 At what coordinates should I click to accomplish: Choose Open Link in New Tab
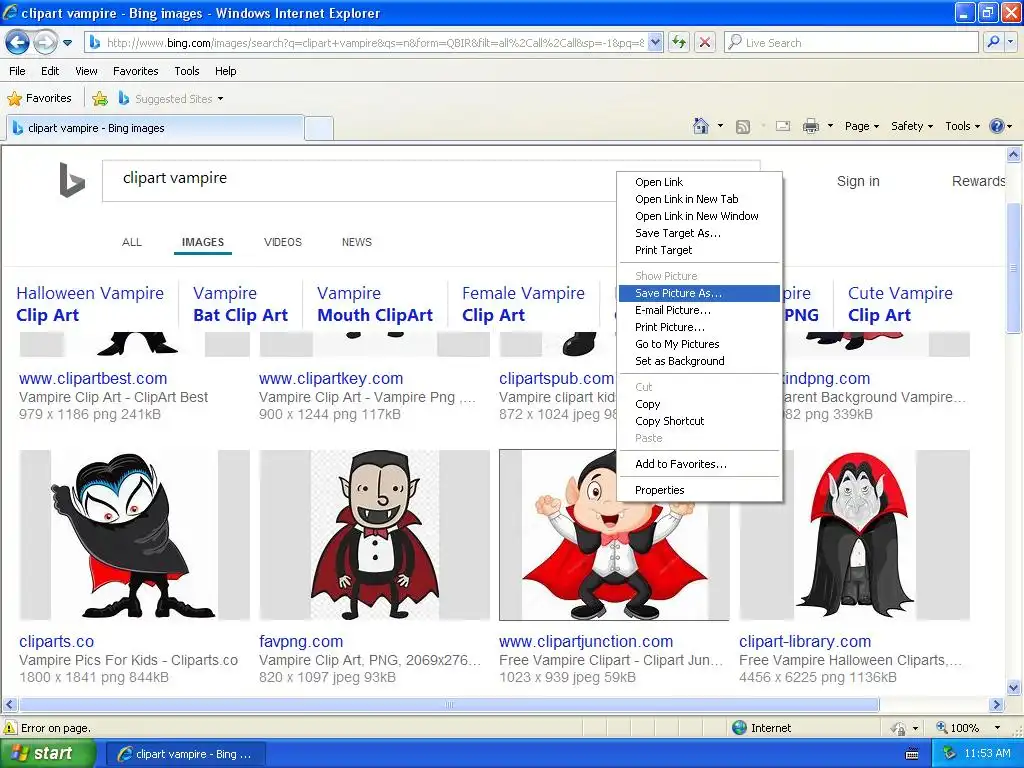coord(699,199)
